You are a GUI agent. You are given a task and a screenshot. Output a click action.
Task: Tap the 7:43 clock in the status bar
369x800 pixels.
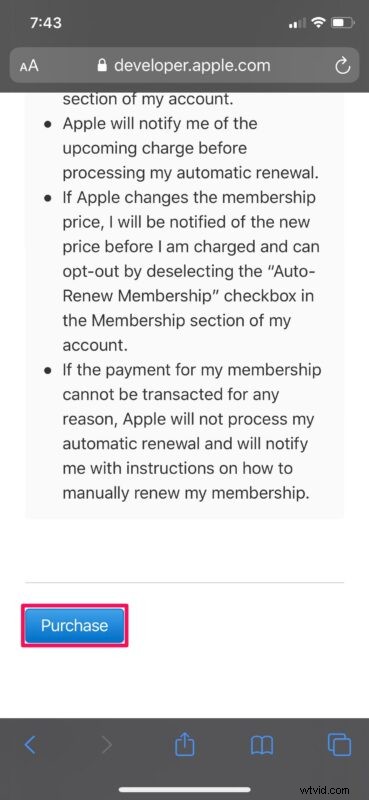(45, 22)
